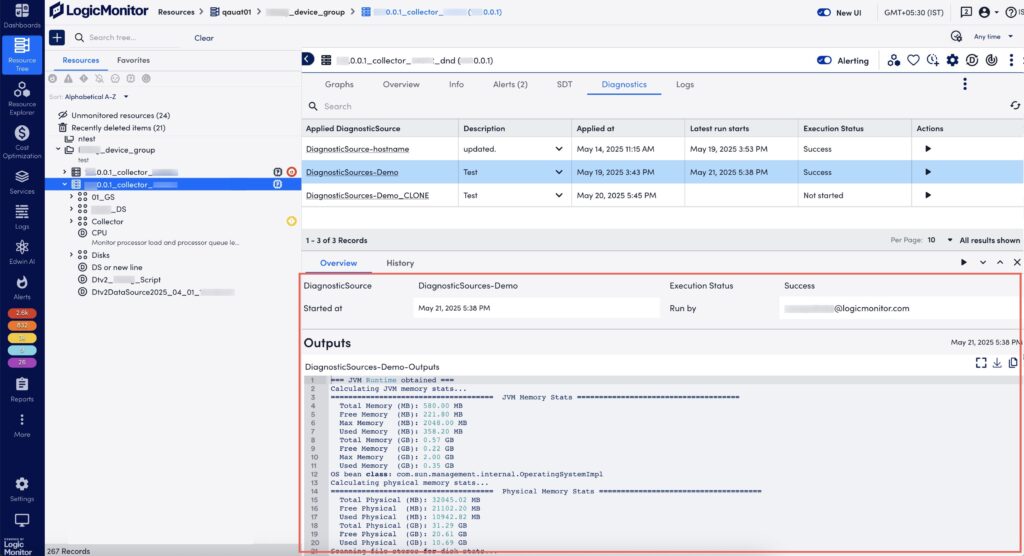Screen dimensions: 1024x556
Task: Open the Any time range dropdown
Action: [x=993, y=37]
